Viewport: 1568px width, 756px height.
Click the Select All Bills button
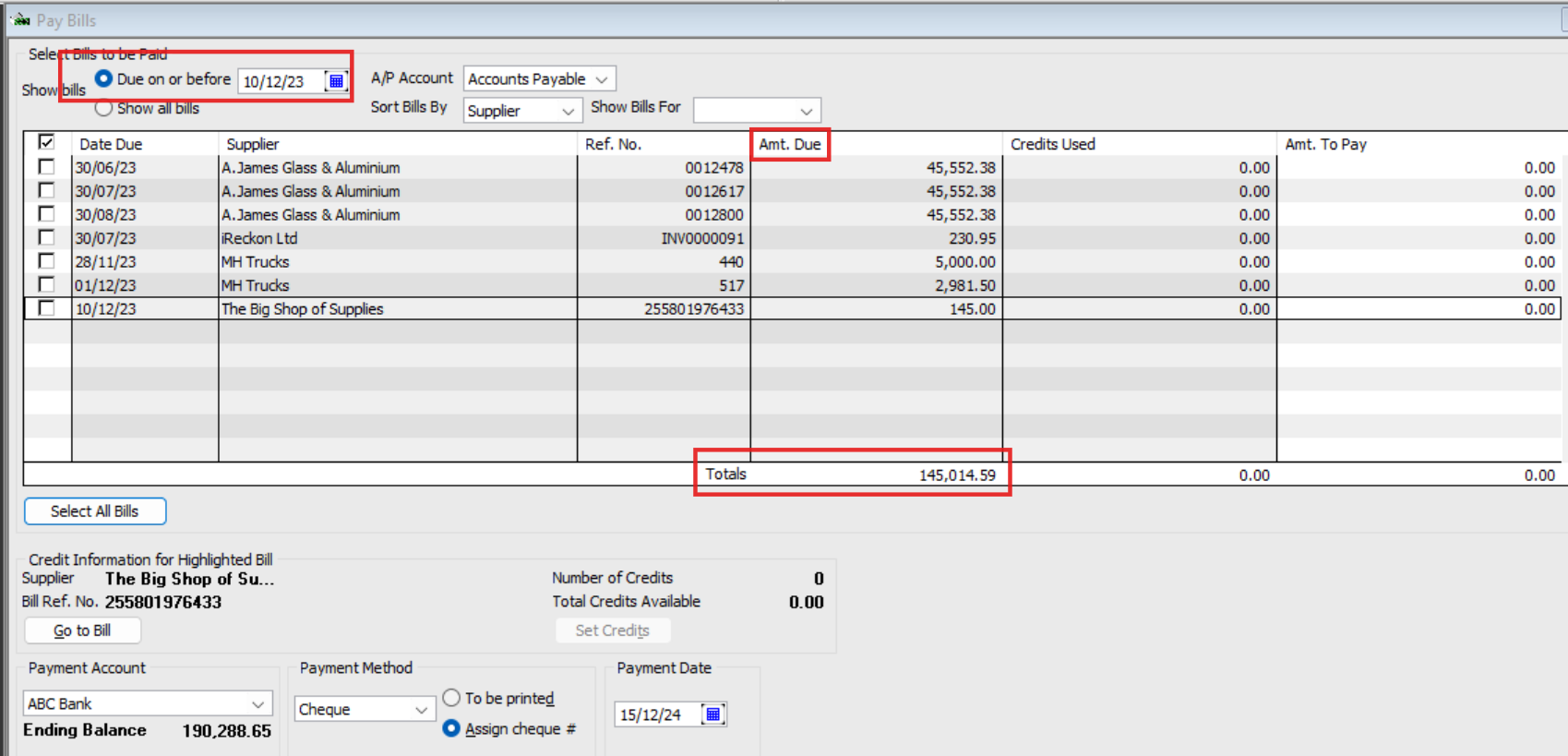[x=95, y=511]
